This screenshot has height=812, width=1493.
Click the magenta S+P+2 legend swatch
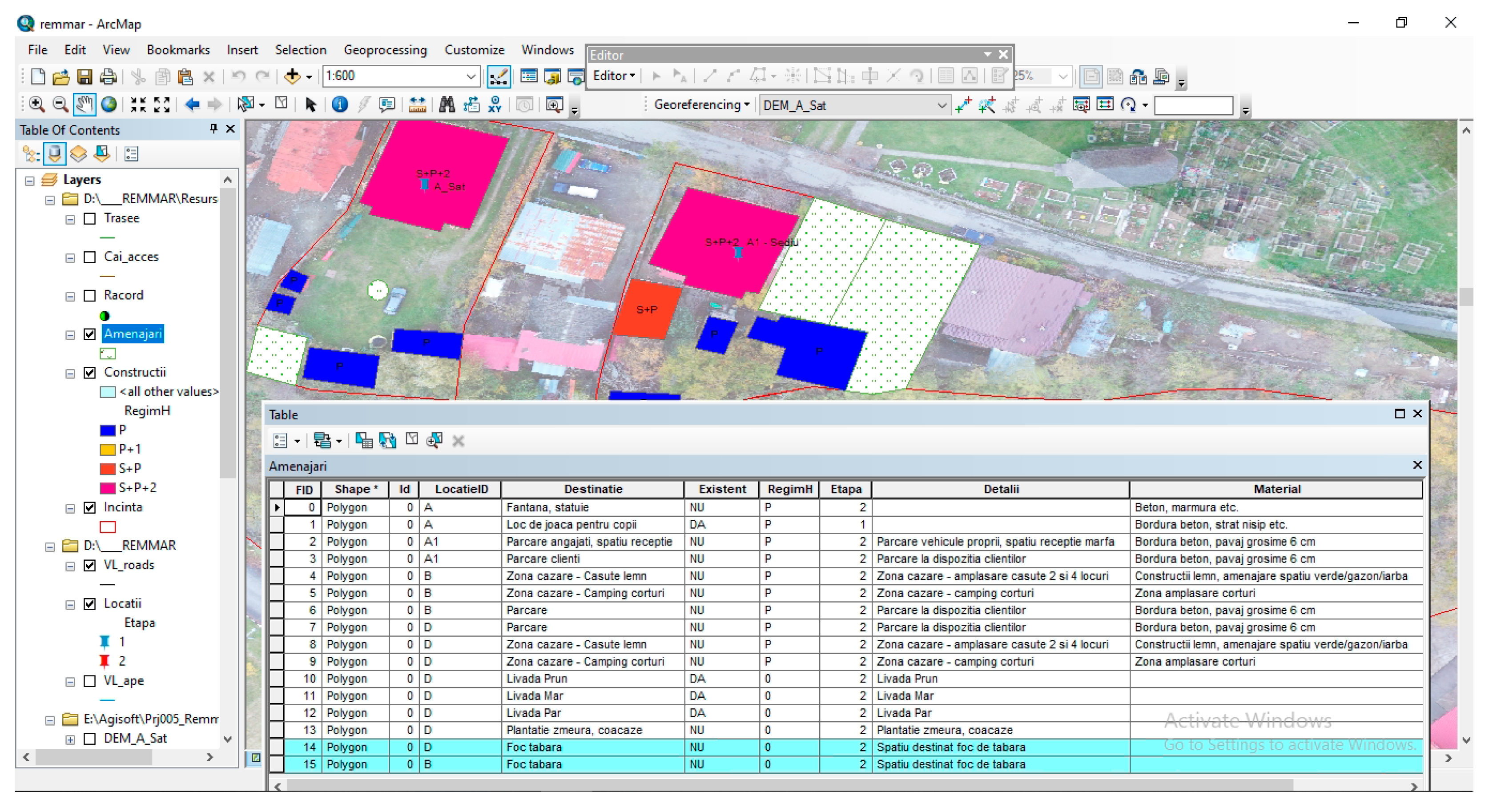coord(107,487)
